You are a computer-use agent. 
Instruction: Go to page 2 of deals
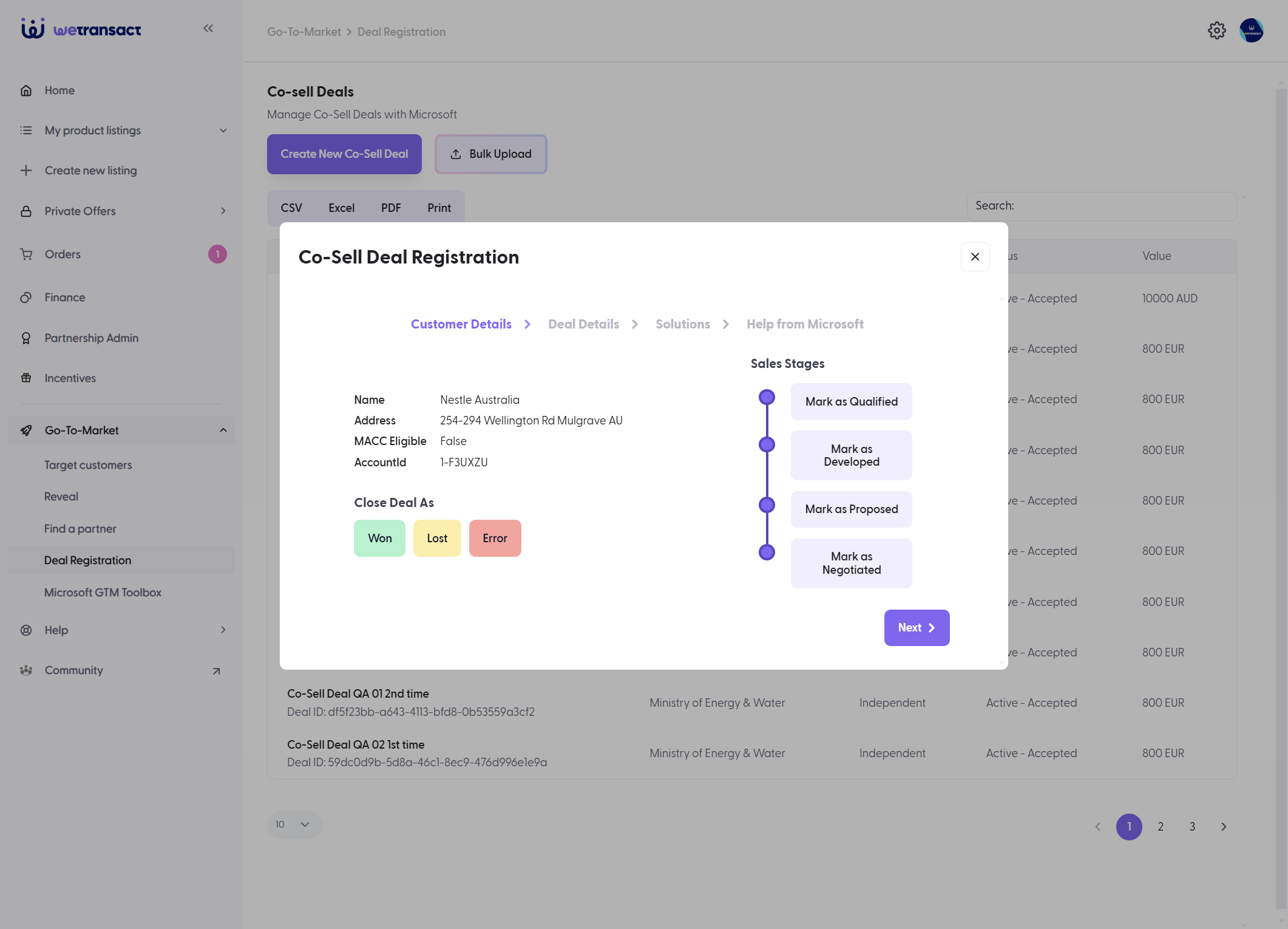click(x=1161, y=827)
